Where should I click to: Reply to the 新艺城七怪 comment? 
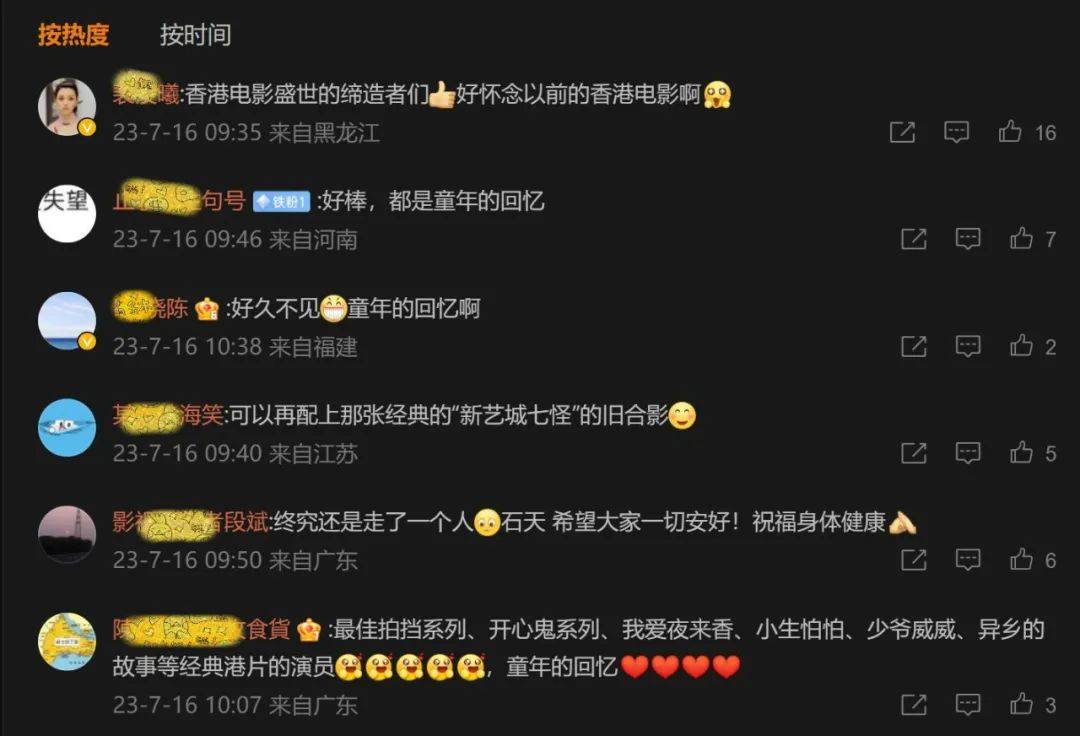tap(968, 452)
